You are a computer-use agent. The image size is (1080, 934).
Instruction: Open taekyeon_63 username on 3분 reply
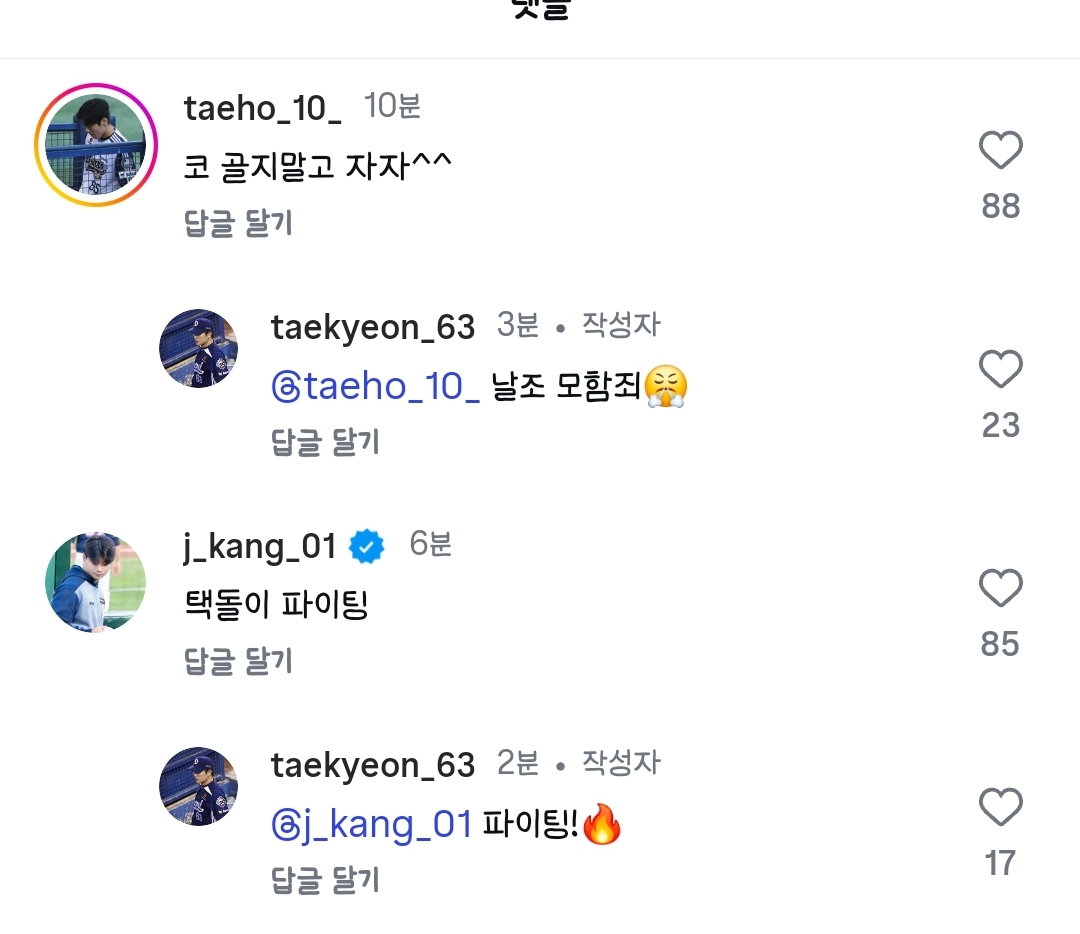point(372,327)
